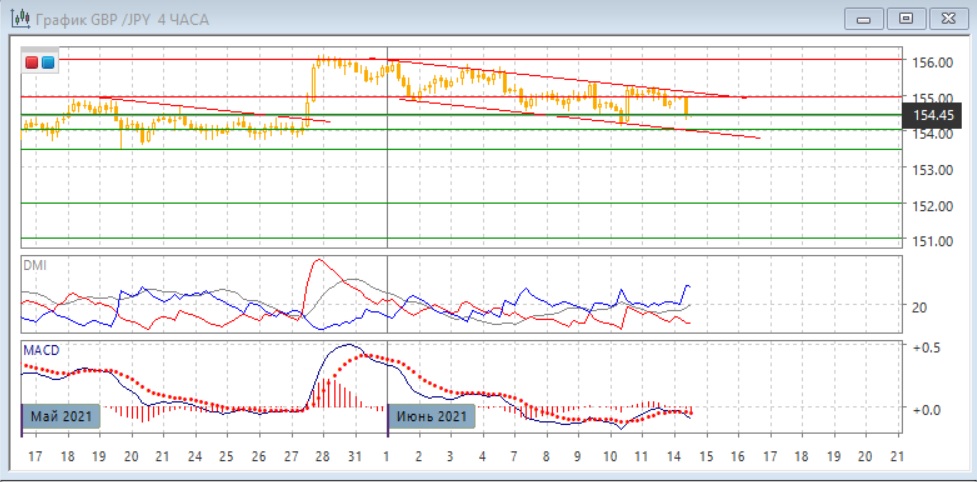The image size is (977, 482).
Task: Click date 14 on the time axis
Action: click(674, 456)
